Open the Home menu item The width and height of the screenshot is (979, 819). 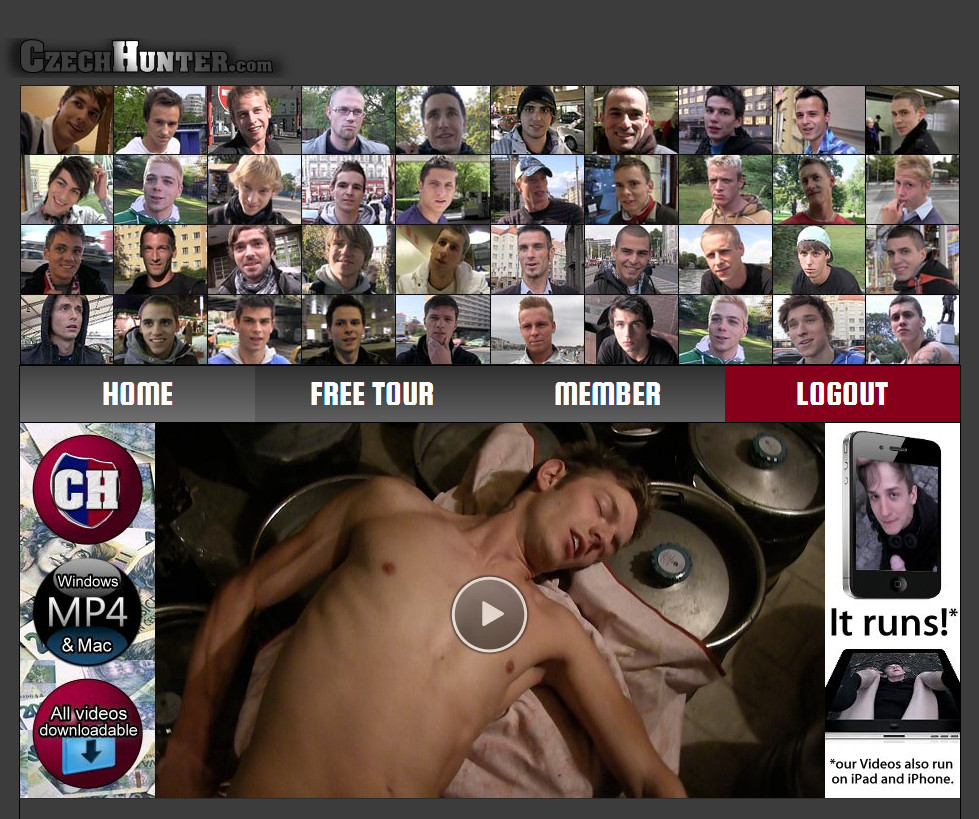point(137,394)
